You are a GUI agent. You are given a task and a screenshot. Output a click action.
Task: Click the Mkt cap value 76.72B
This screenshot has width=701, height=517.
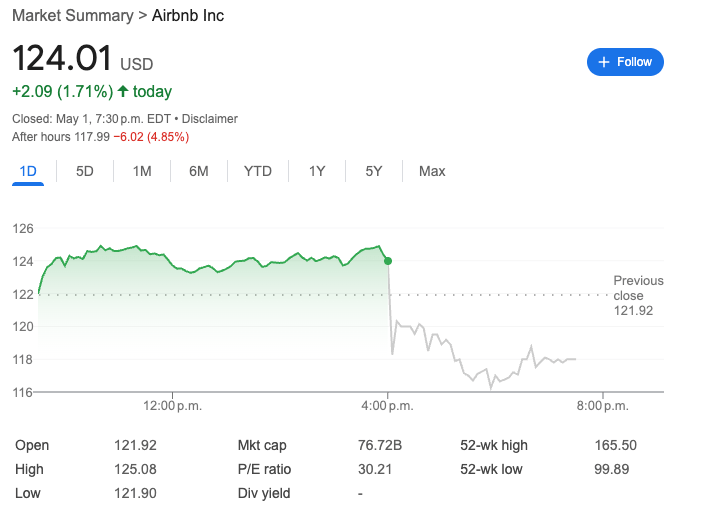click(380, 445)
